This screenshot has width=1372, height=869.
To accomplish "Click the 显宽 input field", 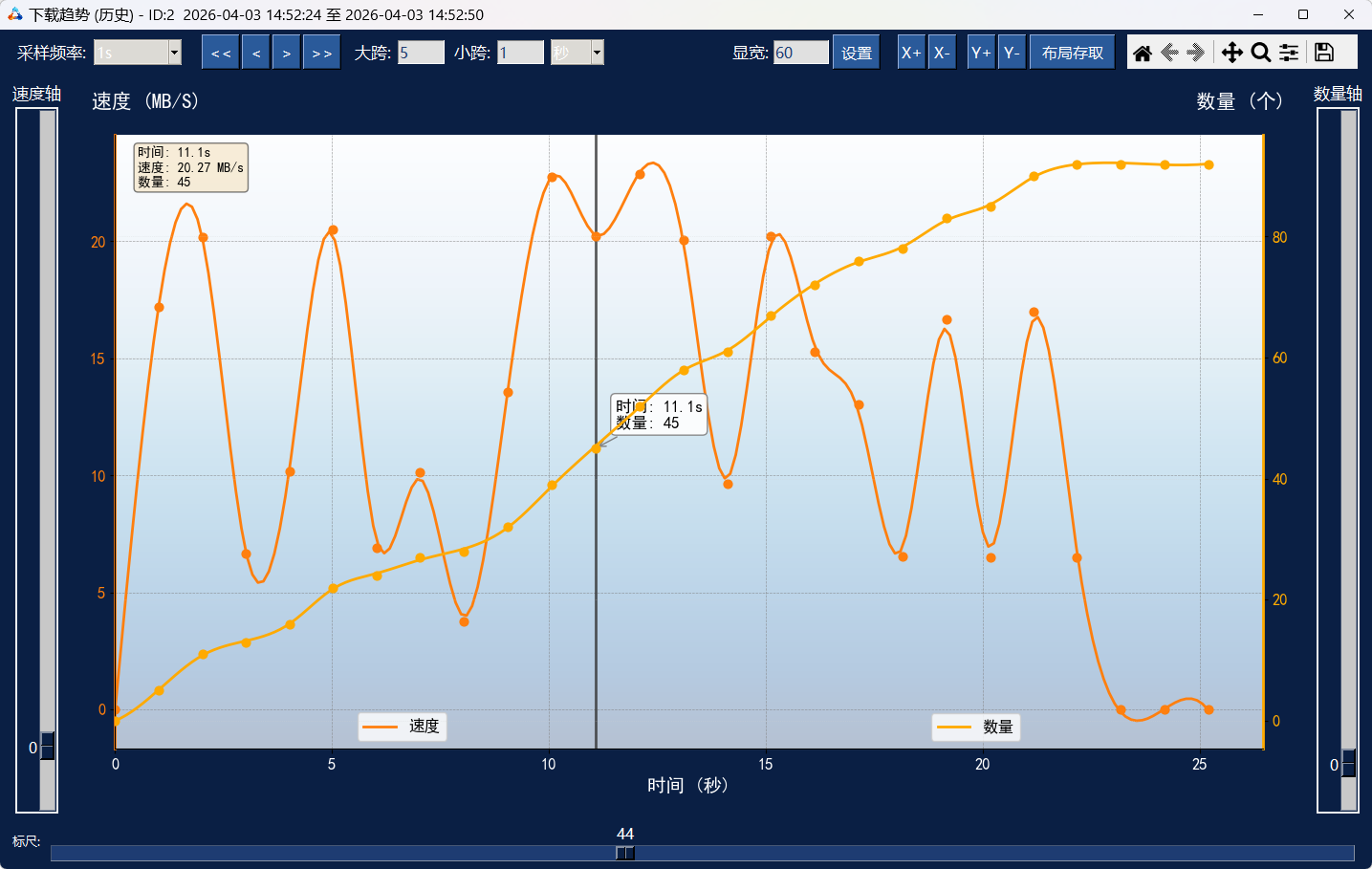I will pyautogui.click(x=800, y=53).
